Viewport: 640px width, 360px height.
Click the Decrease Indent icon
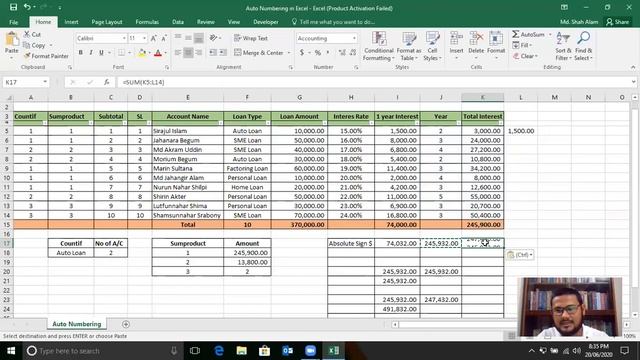point(213,53)
